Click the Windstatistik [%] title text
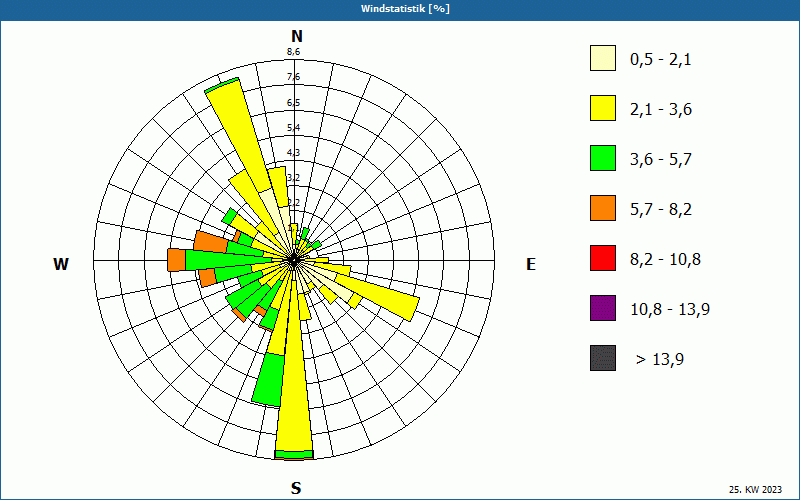Viewport: 800px width, 500px height. click(405, 9)
